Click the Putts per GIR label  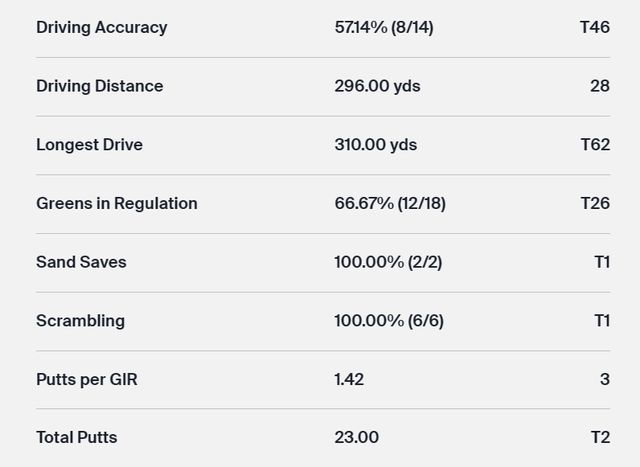tap(87, 379)
